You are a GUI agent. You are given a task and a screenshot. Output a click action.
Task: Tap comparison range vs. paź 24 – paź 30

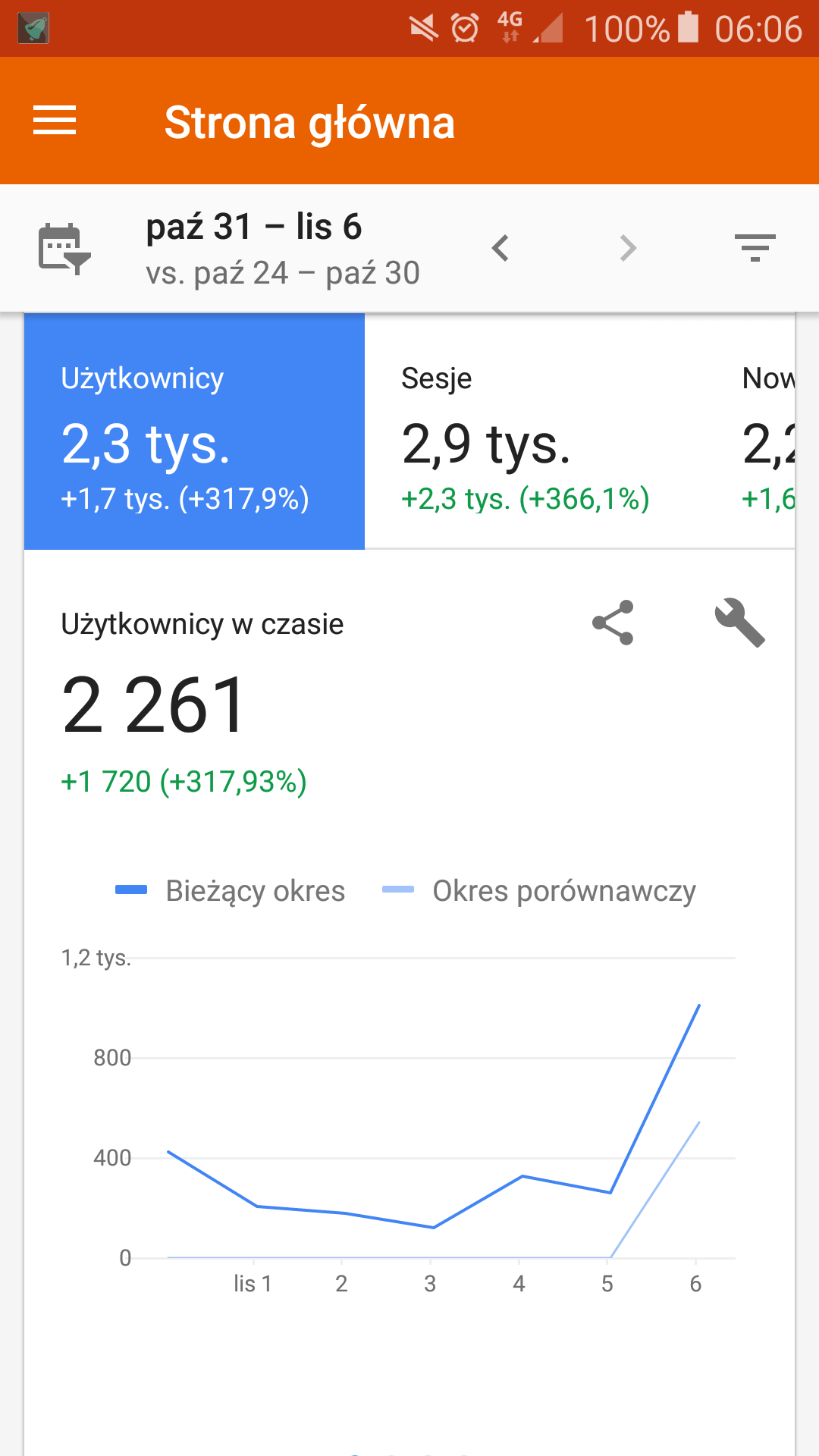click(283, 273)
